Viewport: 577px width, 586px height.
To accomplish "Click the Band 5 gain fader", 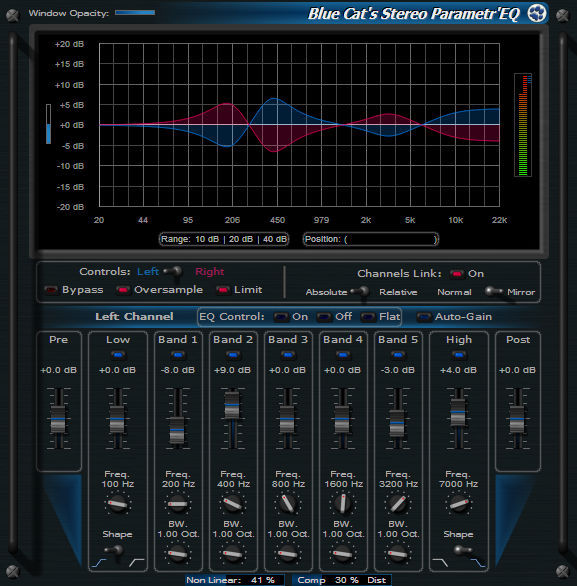I will point(397,423).
